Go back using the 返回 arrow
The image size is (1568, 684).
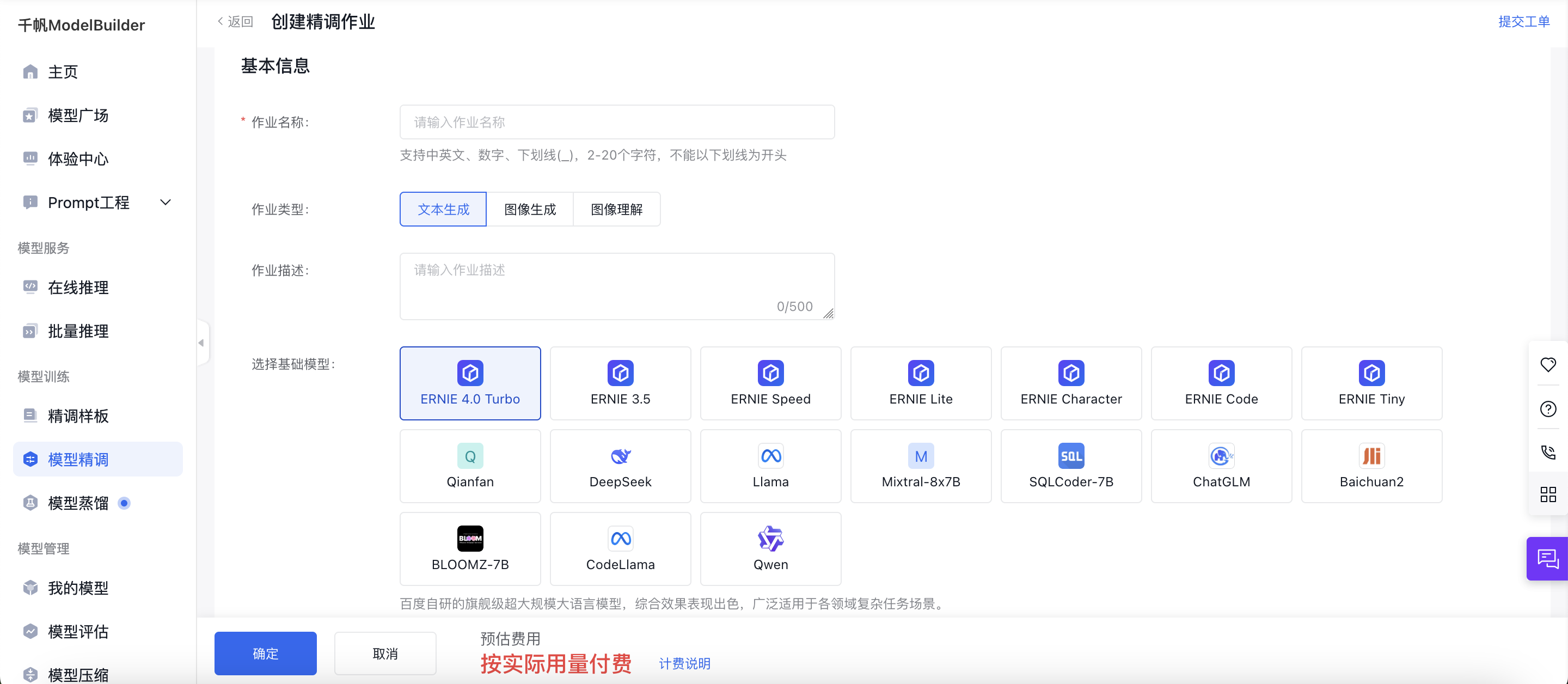click(234, 21)
